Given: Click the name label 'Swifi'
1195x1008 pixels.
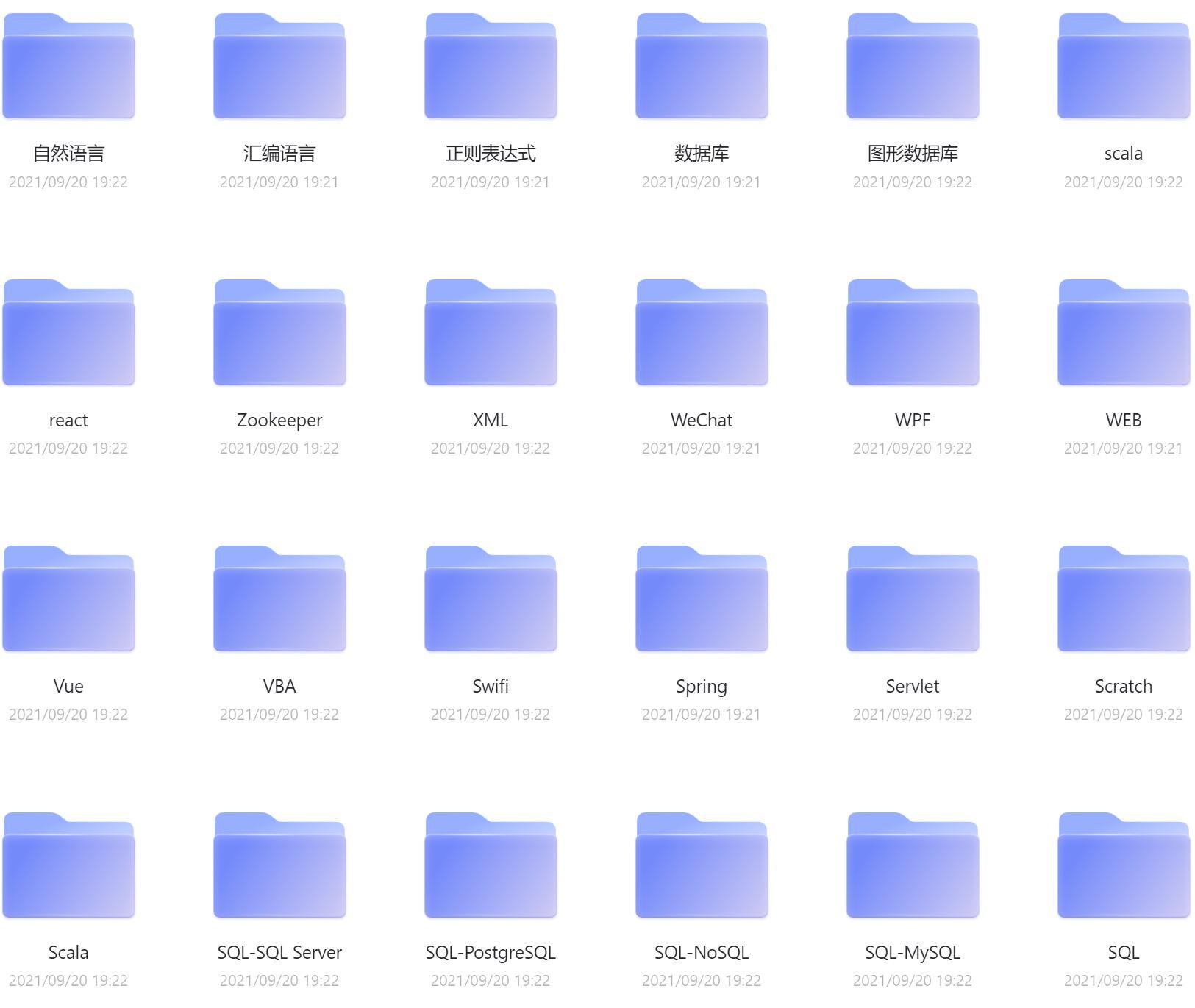Looking at the screenshot, I should (491, 687).
